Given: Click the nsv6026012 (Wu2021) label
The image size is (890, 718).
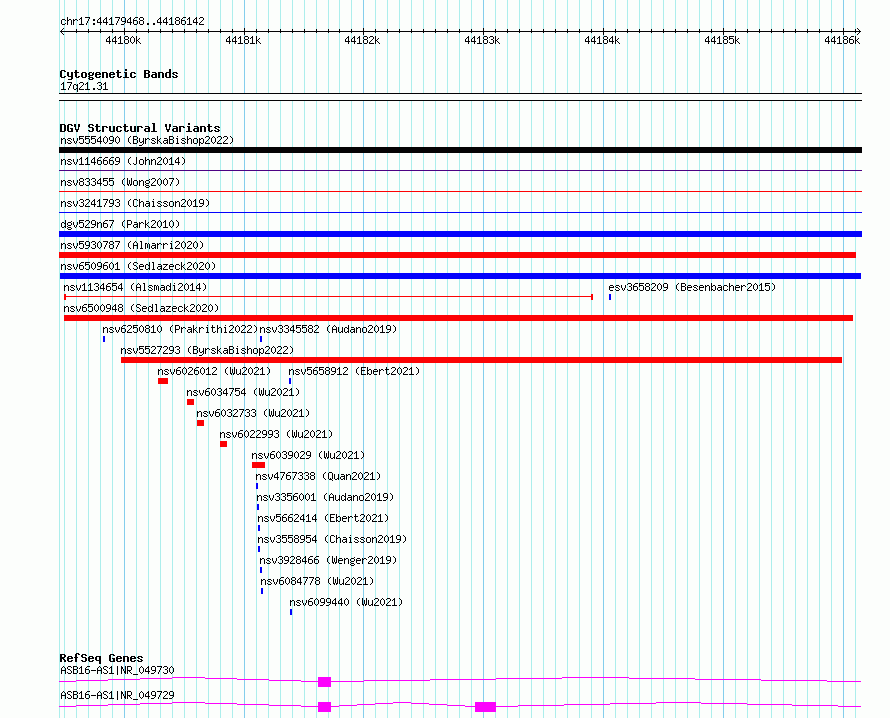Looking at the screenshot, I should [x=215, y=371].
